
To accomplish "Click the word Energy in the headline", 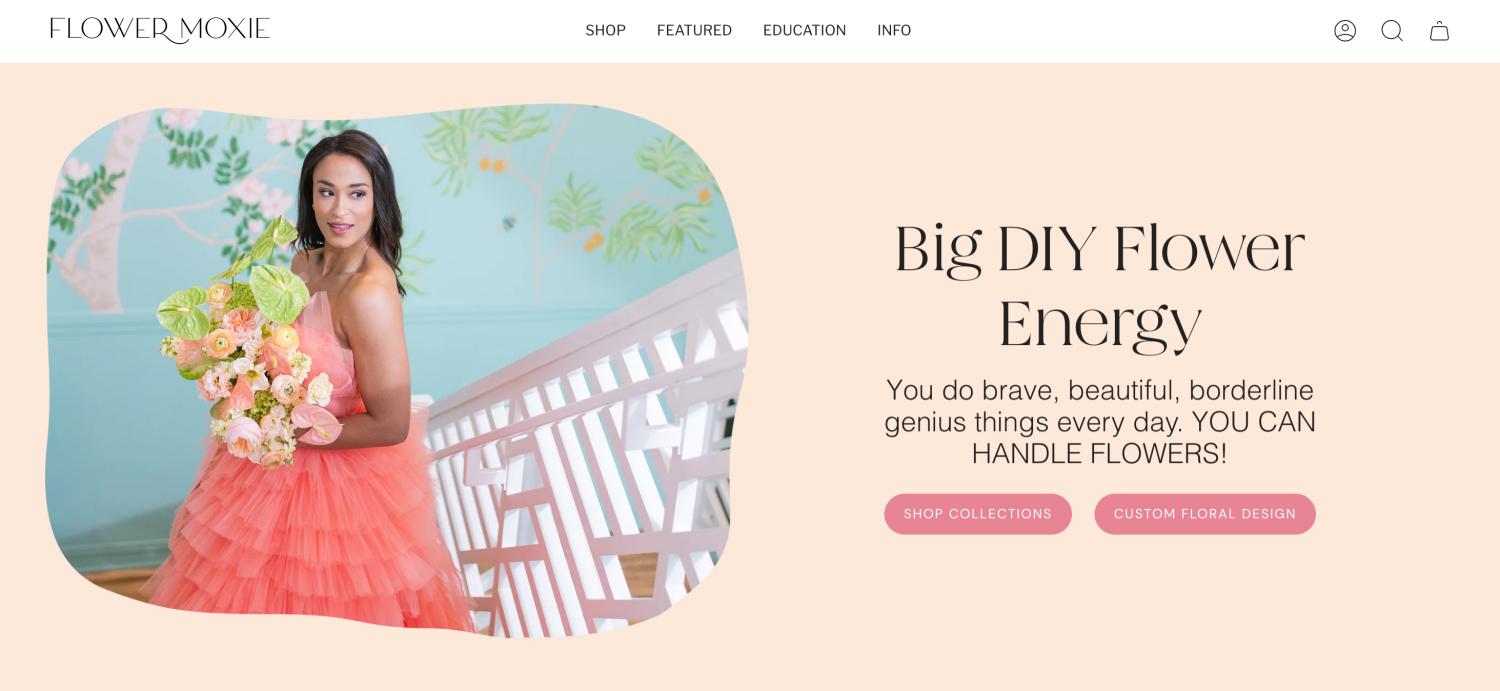I will 1100,324.
